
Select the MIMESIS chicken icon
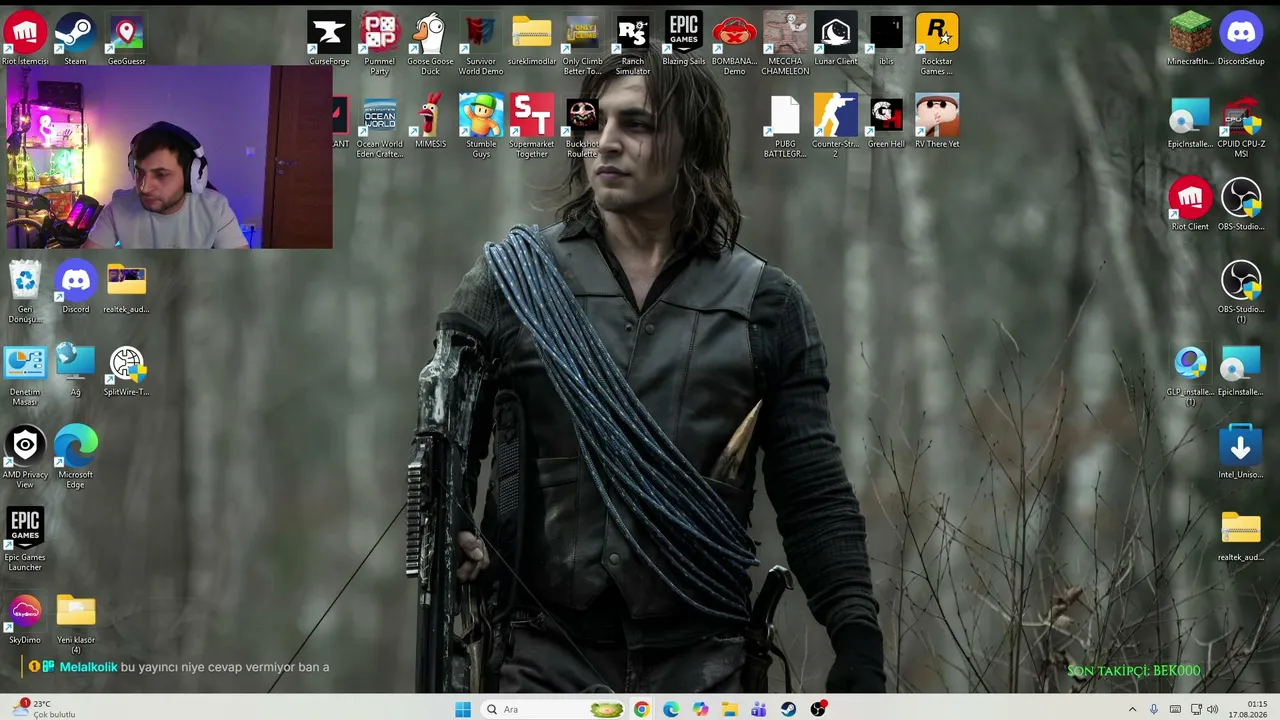[x=430, y=122]
